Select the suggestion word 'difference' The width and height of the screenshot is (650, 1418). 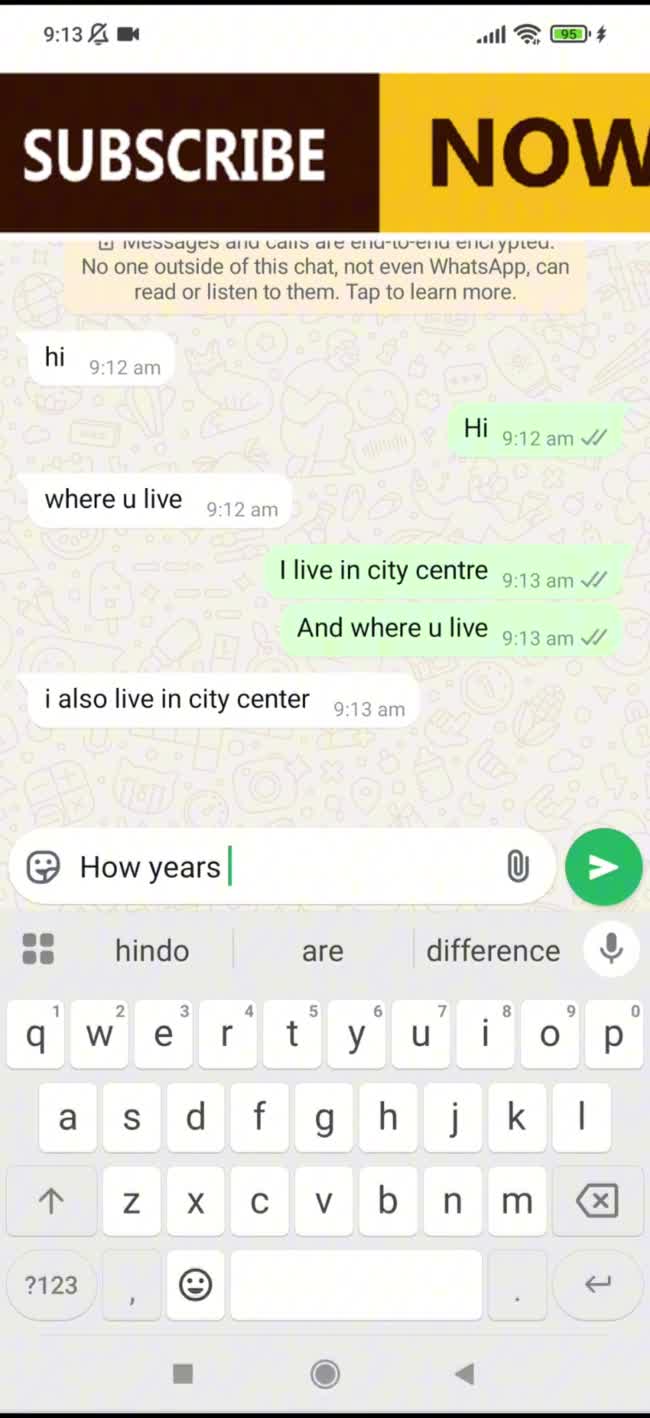[x=493, y=950]
